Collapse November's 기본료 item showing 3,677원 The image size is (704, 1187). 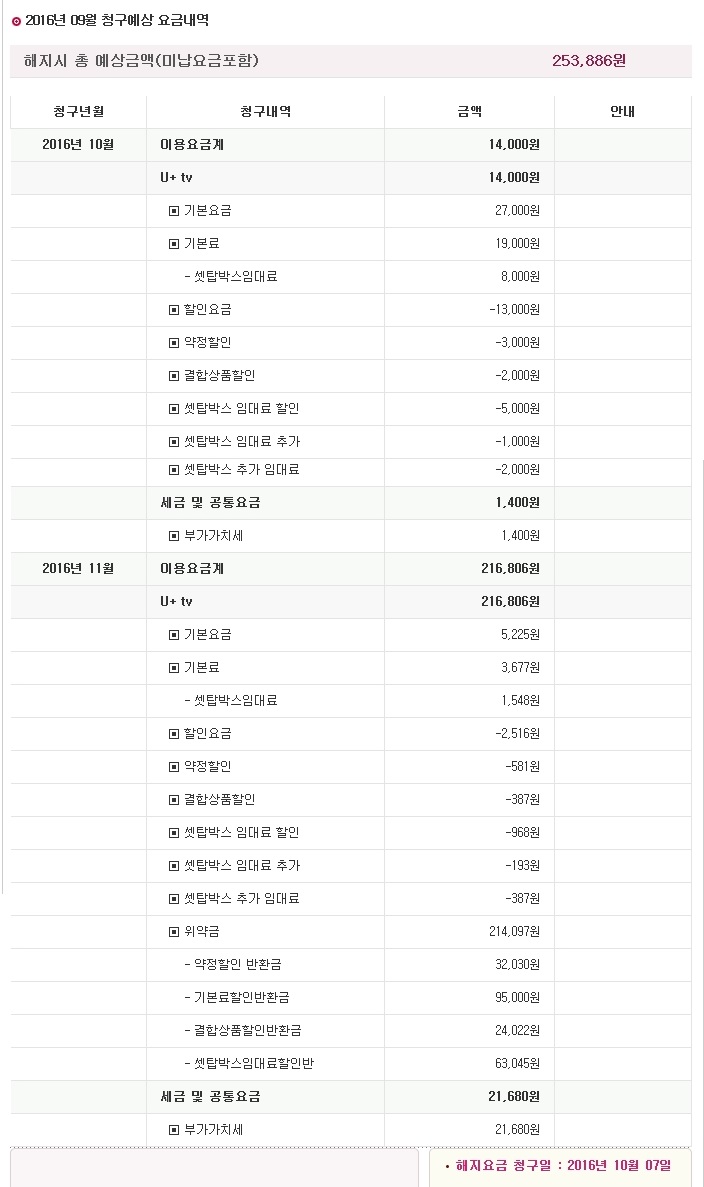point(174,668)
